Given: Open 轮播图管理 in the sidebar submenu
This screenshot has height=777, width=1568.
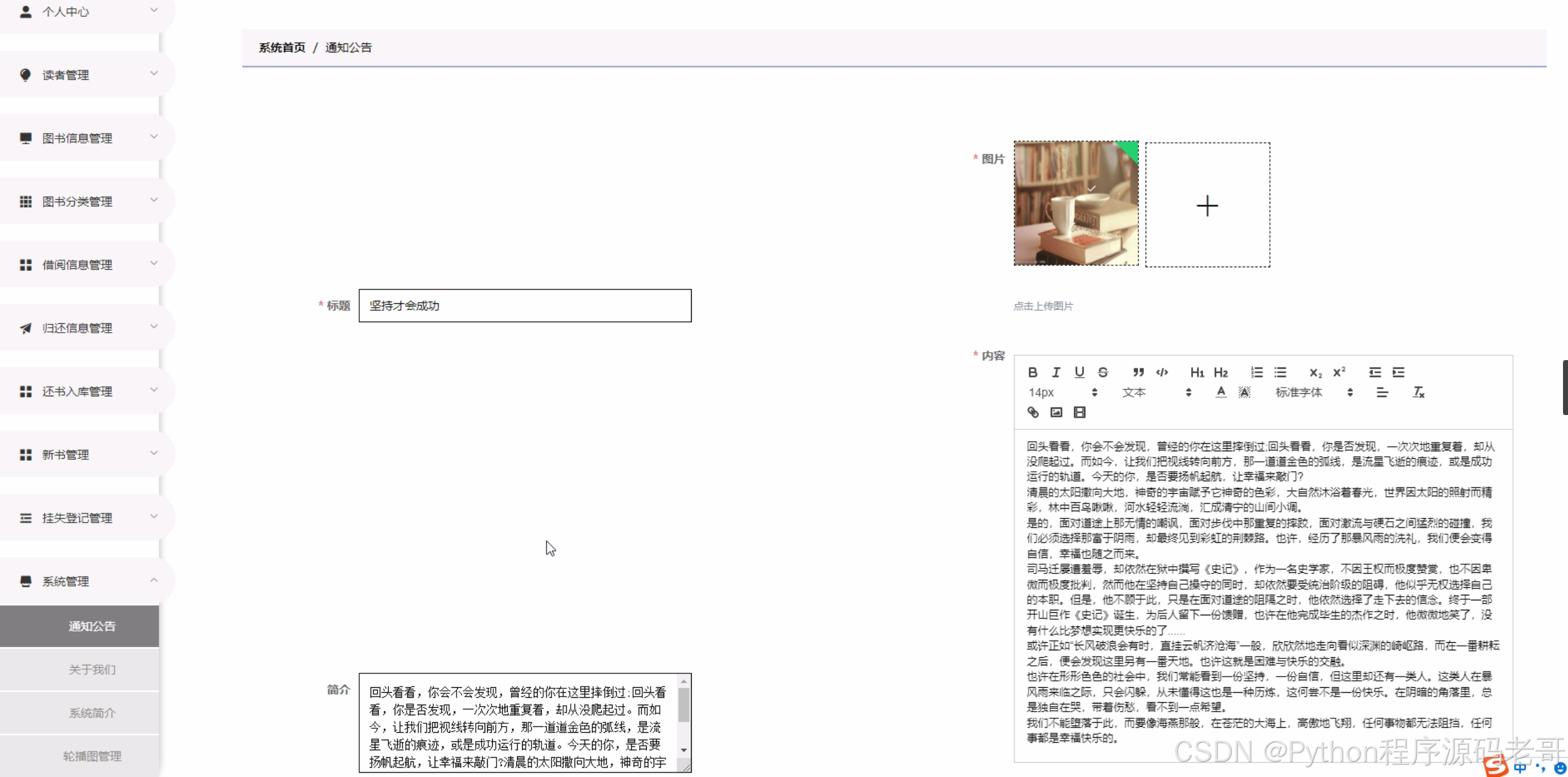Looking at the screenshot, I should point(92,756).
